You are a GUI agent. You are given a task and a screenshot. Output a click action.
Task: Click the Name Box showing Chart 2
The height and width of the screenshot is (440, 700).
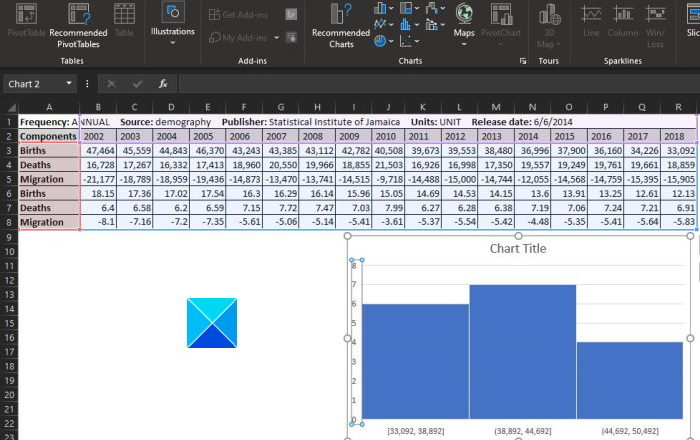tap(35, 84)
